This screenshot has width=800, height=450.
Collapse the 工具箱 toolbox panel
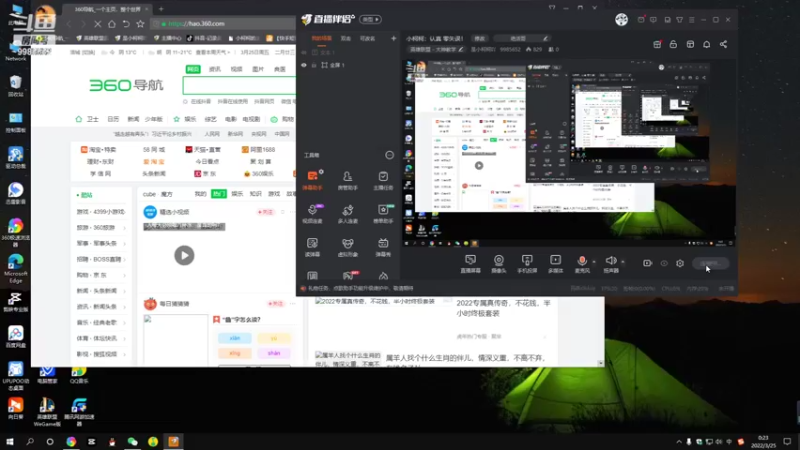(389, 155)
